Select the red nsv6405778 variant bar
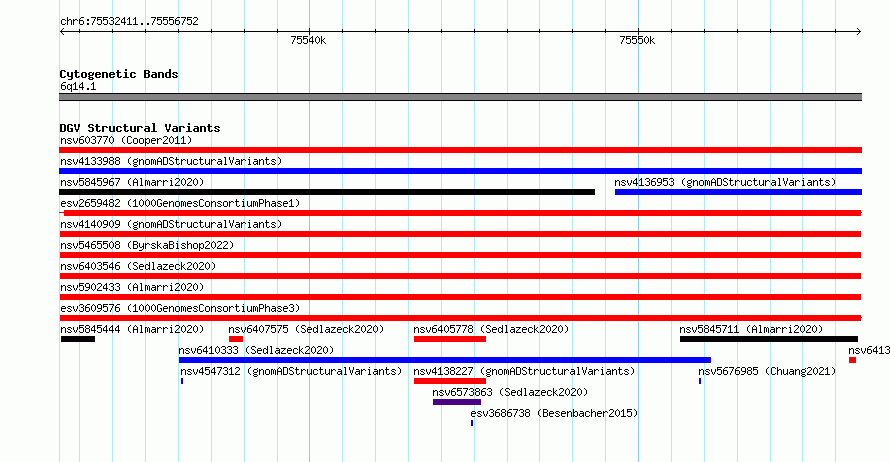 click(450, 339)
